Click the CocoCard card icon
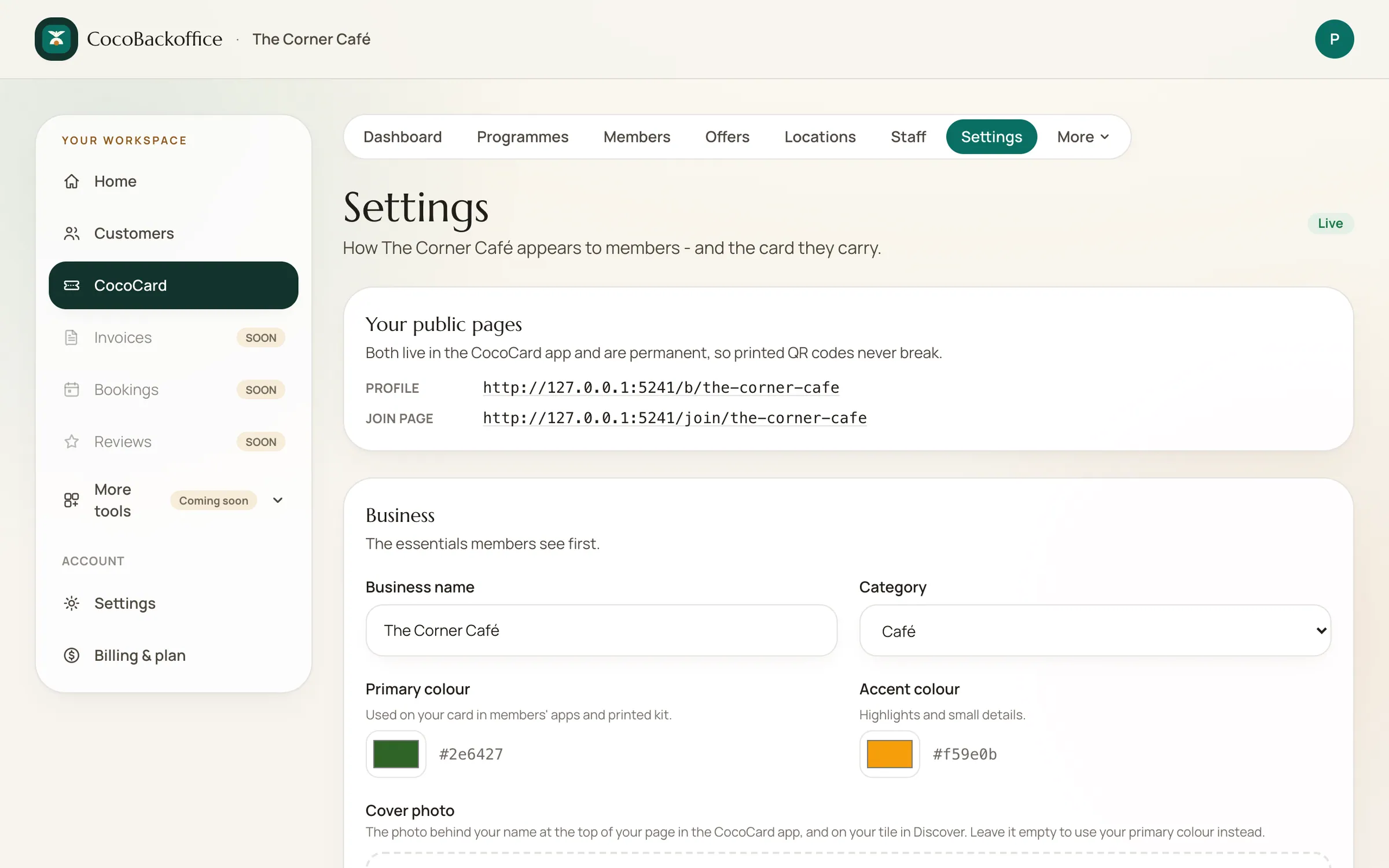Screen dimensions: 1389x868 coord(71,285)
